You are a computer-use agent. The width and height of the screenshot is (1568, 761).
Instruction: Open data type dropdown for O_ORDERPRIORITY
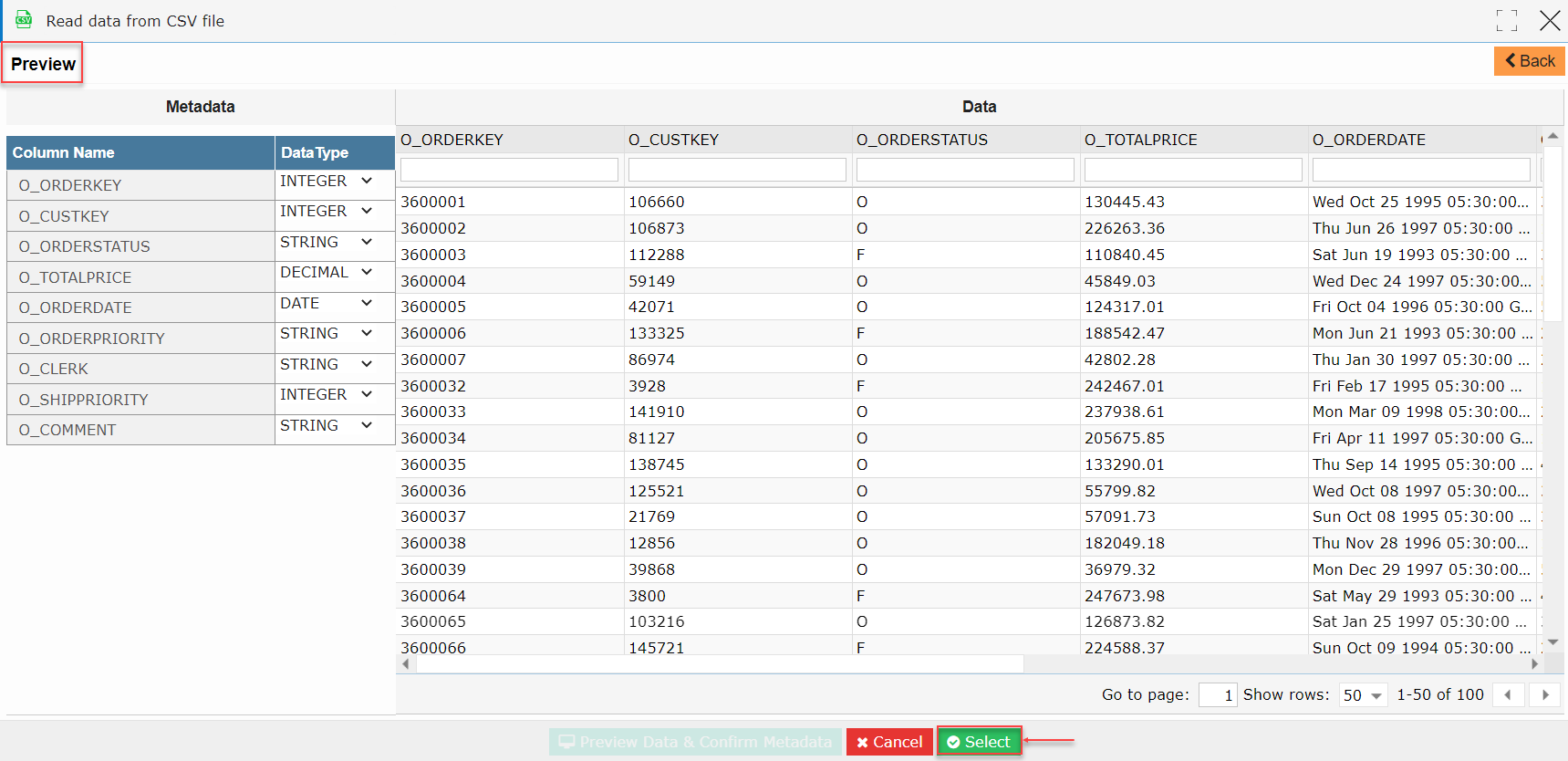click(x=327, y=333)
